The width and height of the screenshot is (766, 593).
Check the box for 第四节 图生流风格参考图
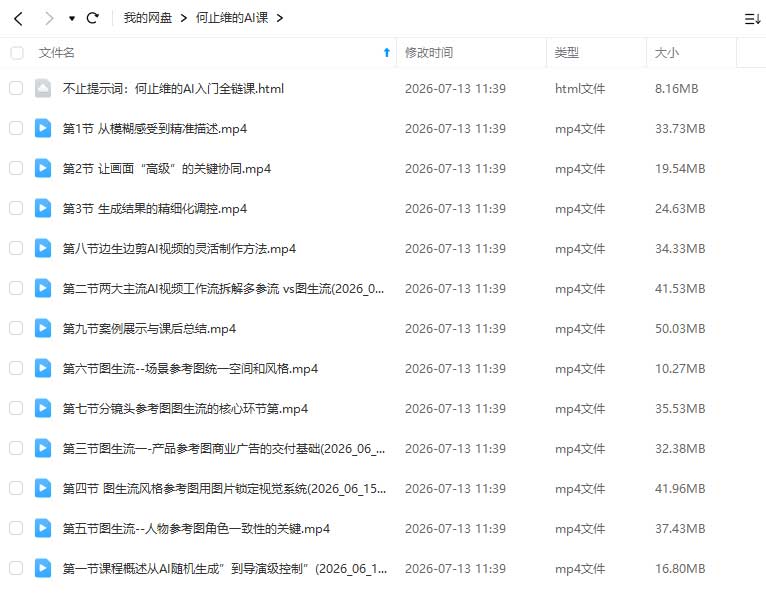pyautogui.click(x=16, y=488)
